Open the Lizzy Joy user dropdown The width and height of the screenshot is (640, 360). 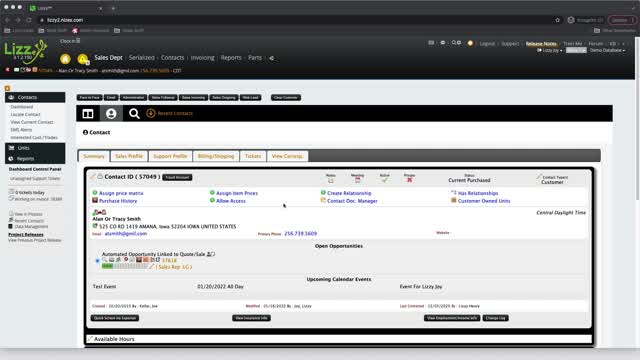coord(550,50)
